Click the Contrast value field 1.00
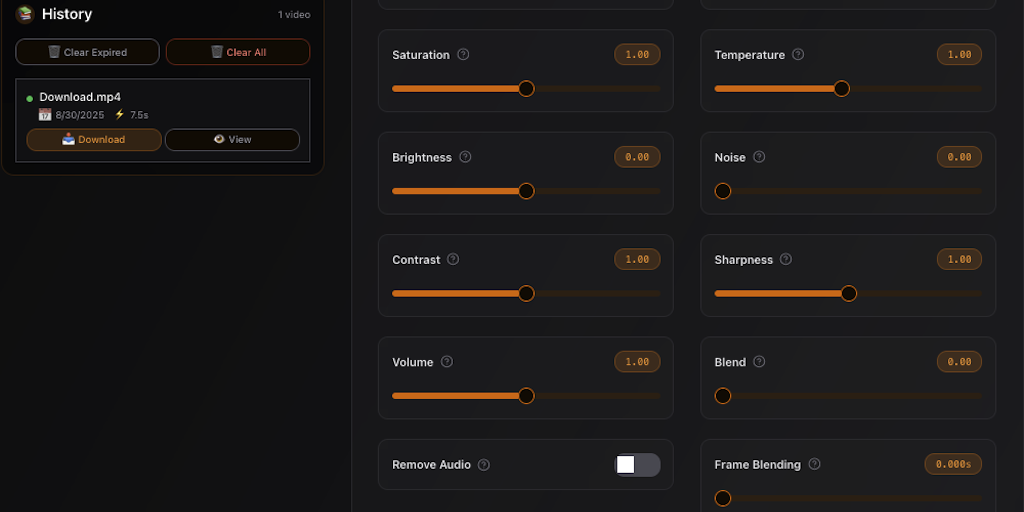The height and width of the screenshot is (512, 1024). (x=637, y=259)
